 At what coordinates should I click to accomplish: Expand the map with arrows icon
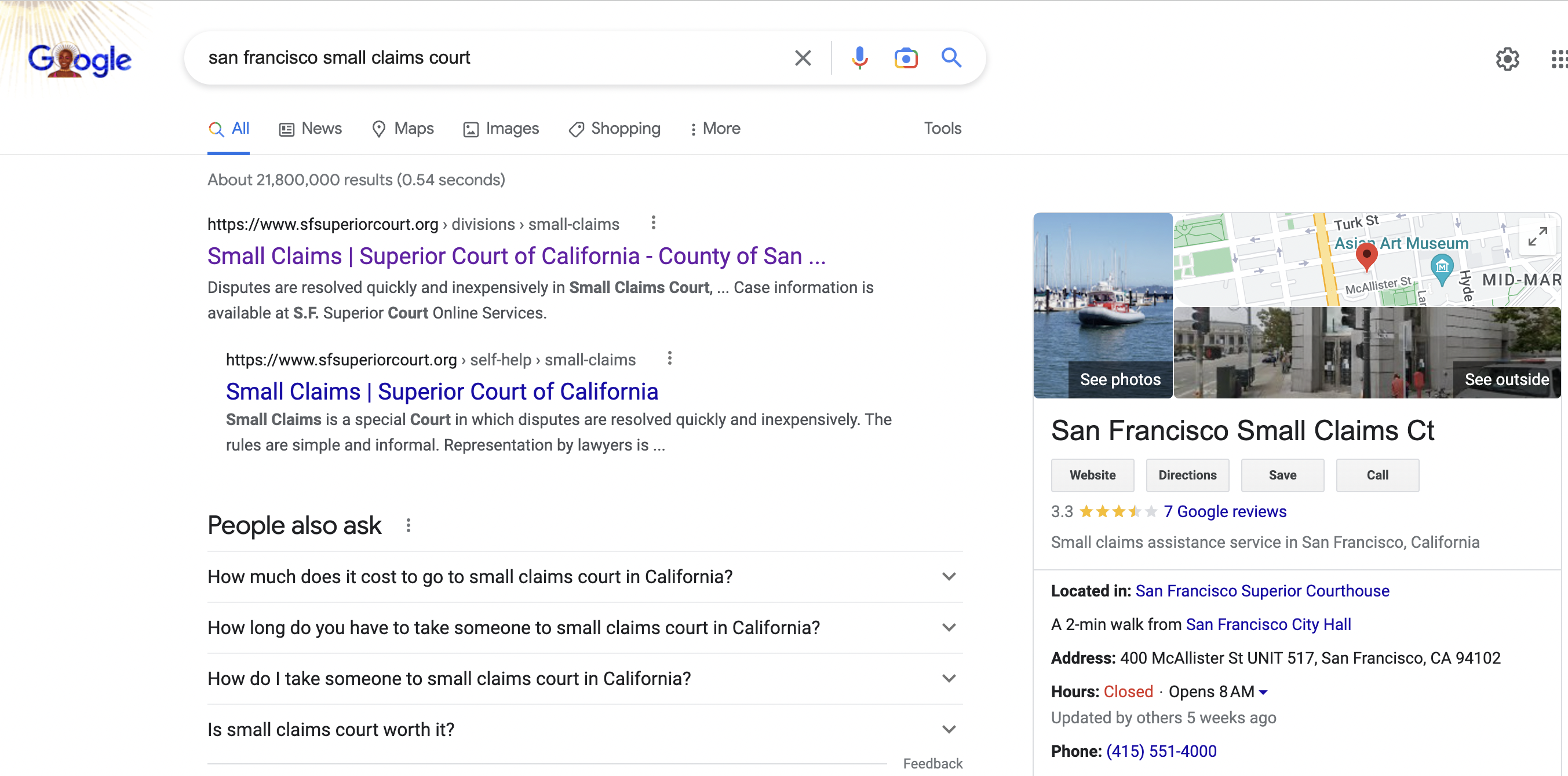point(1537,236)
